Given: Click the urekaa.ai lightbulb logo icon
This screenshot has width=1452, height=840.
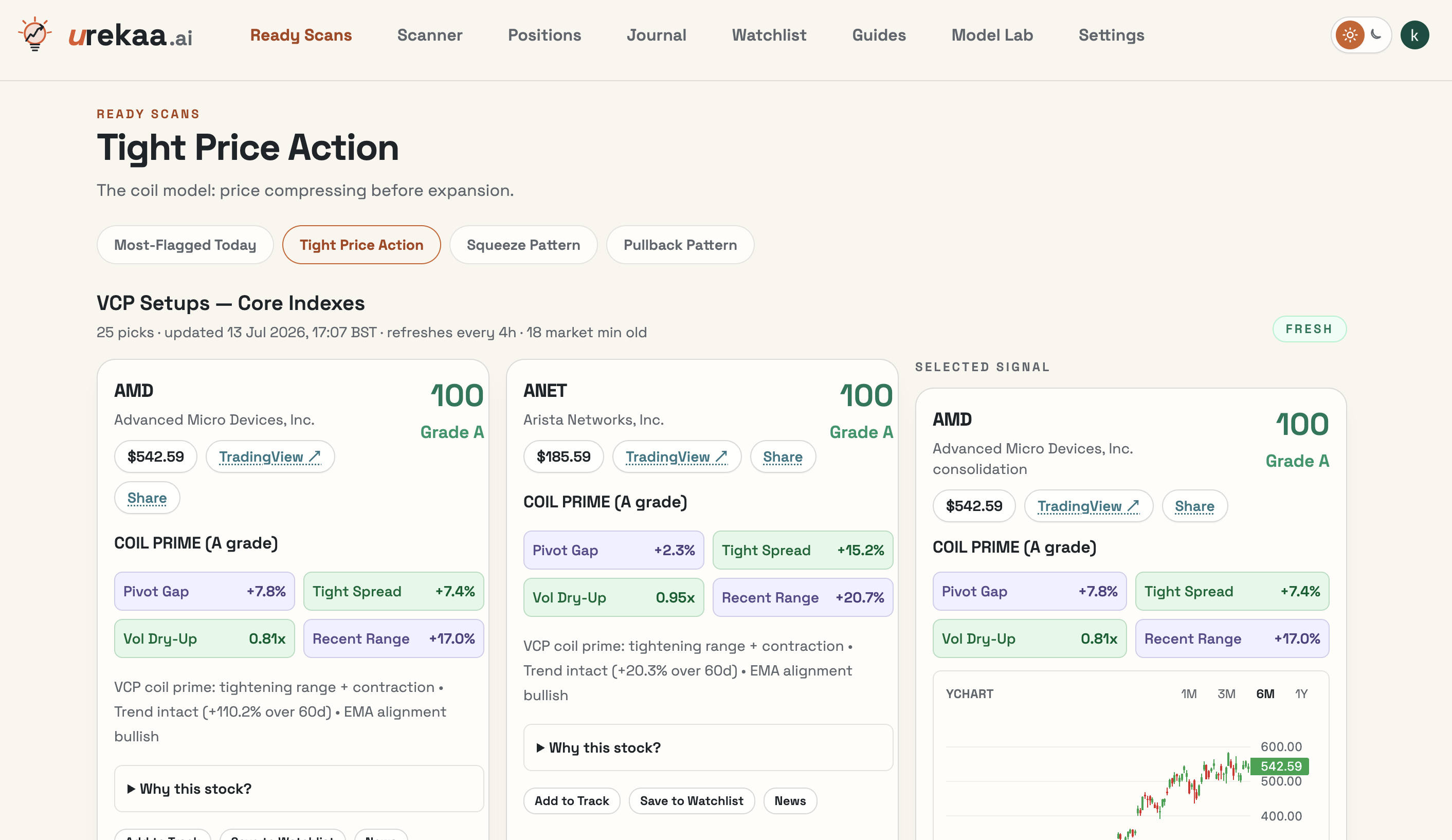Looking at the screenshot, I should tap(34, 34).
